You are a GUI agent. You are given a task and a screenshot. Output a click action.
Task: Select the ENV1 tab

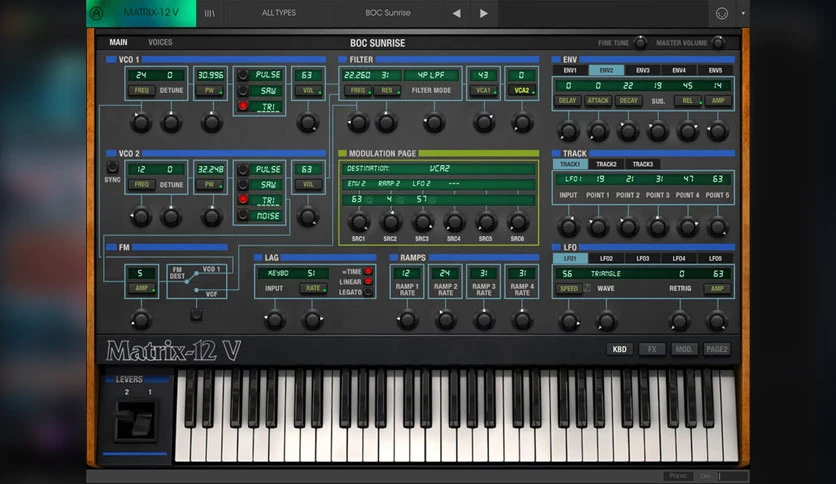pyautogui.click(x=570, y=70)
